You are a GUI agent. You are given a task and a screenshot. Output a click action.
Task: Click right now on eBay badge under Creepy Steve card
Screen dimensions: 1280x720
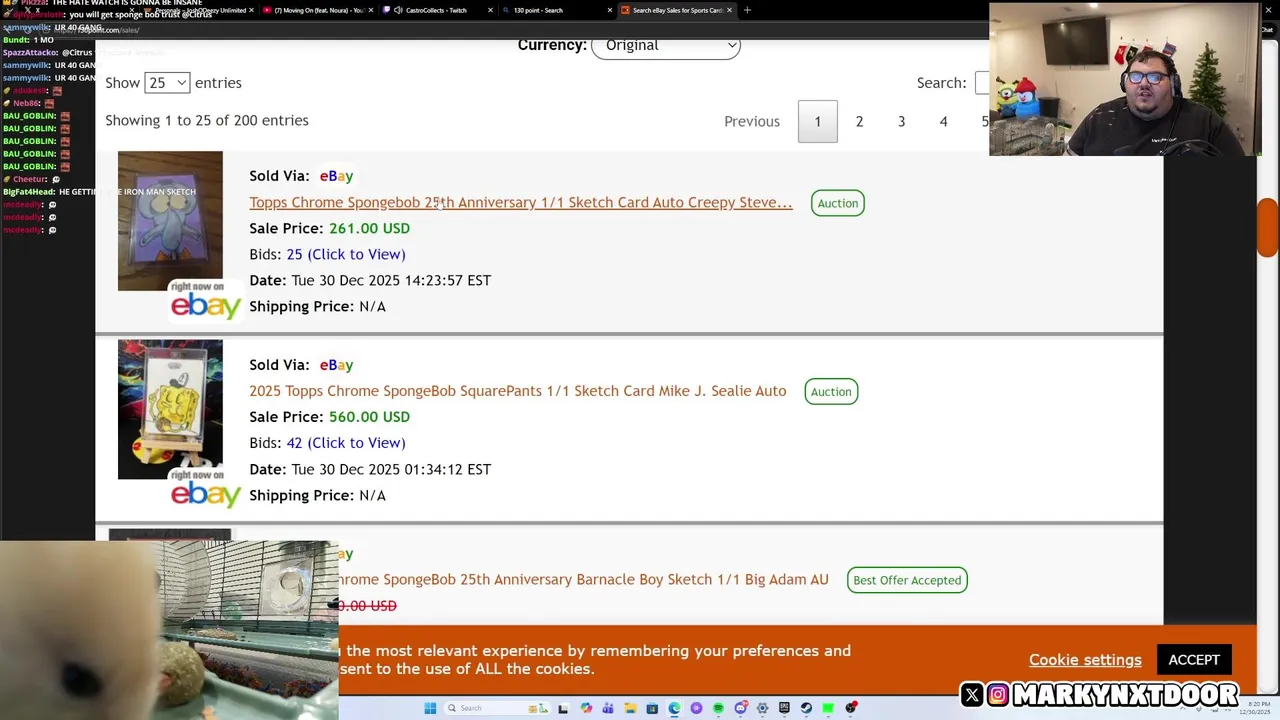(205, 300)
